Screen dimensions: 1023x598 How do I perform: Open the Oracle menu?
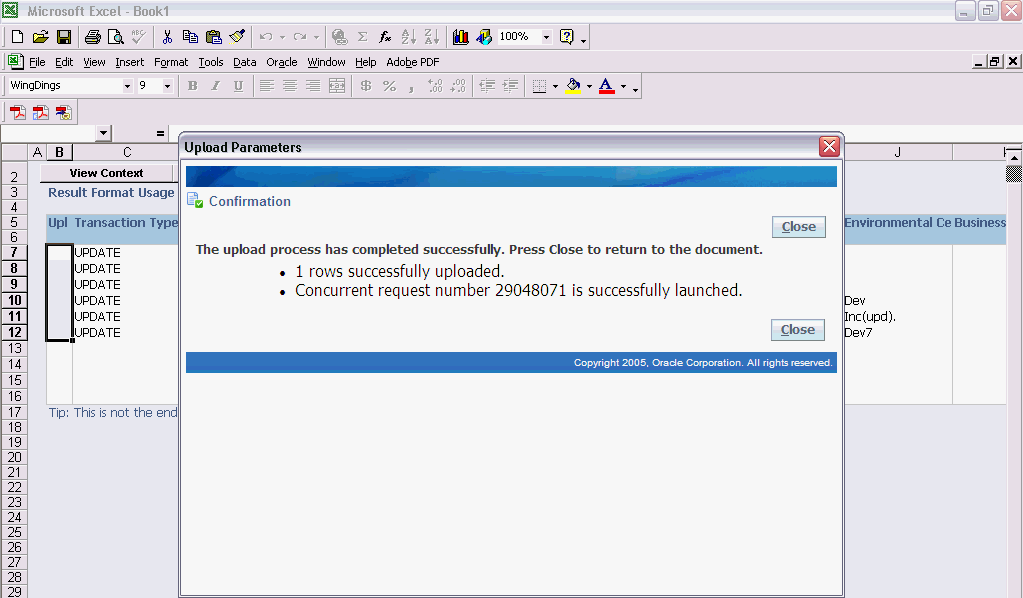(x=281, y=62)
